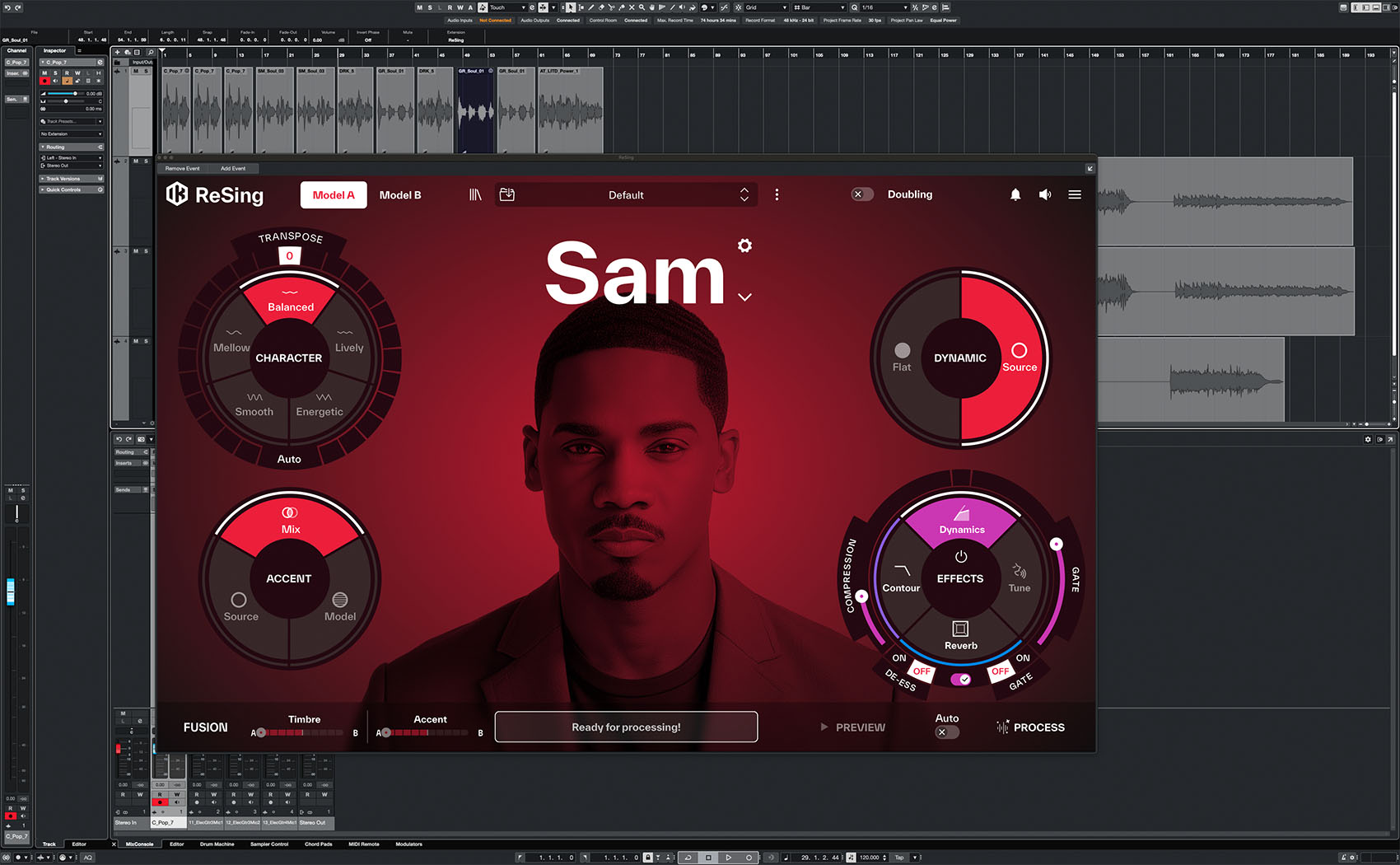Click the Accent fusion slider

(427, 732)
